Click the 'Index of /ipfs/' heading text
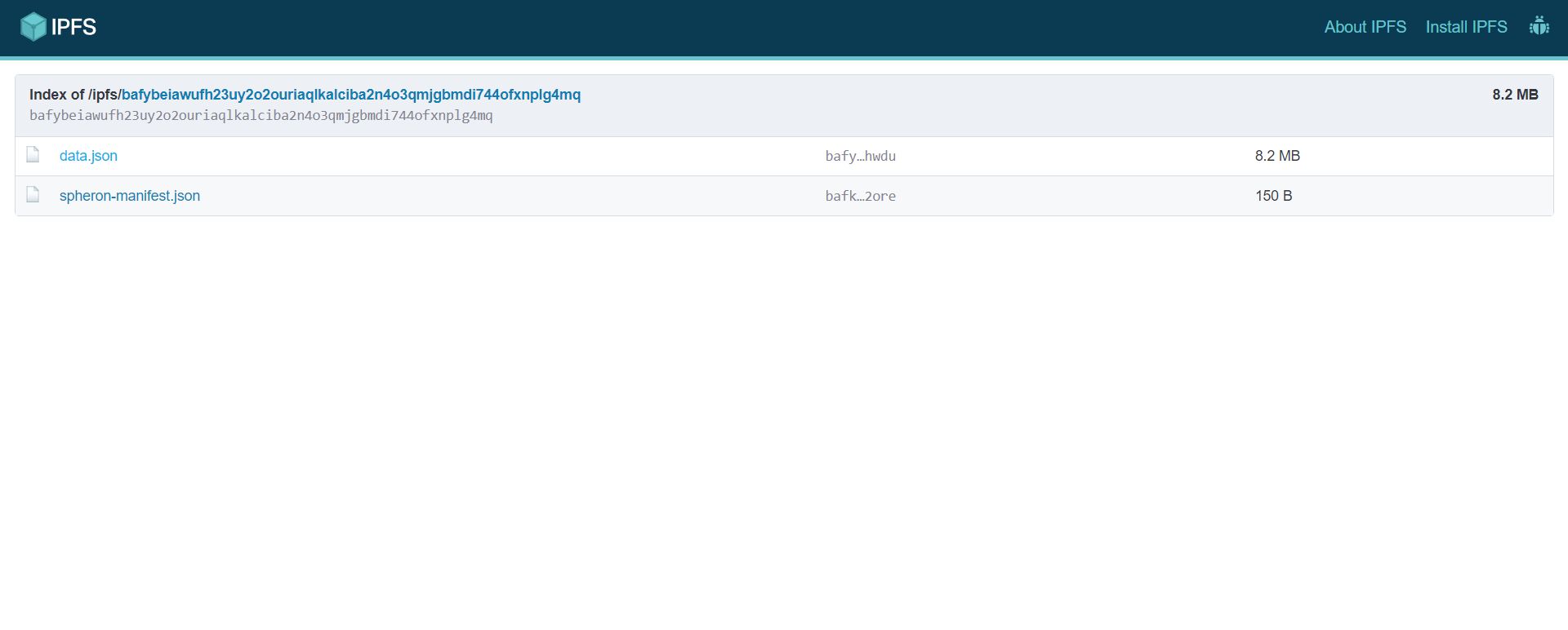The height and width of the screenshot is (630, 1568). pyautogui.click(x=75, y=95)
